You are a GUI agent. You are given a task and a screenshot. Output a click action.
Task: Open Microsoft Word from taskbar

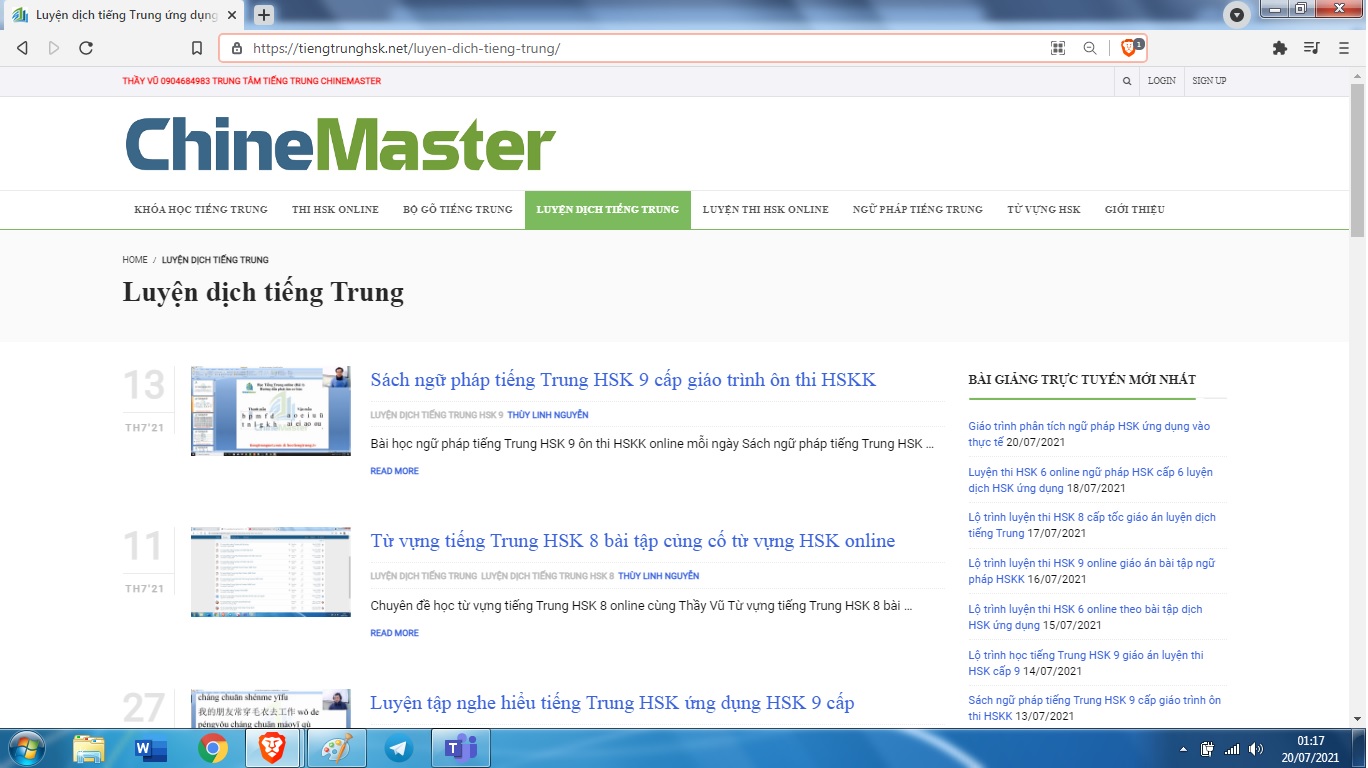click(150, 748)
